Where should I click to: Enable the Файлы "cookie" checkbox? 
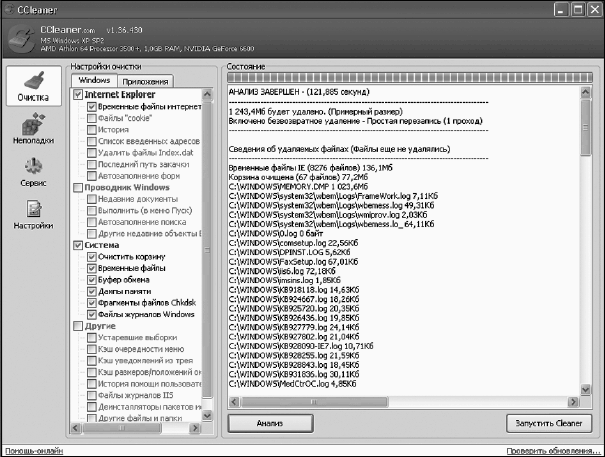pos(91,118)
